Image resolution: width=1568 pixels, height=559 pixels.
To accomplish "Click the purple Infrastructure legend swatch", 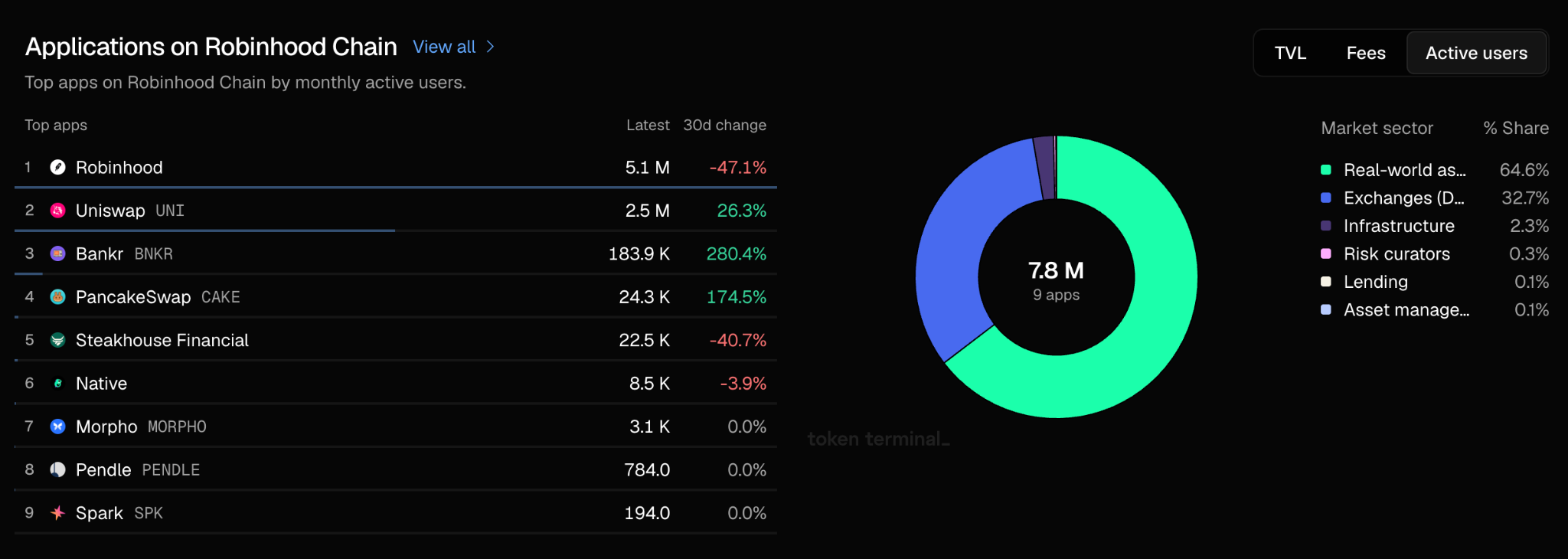I will (x=1326, y=226).
